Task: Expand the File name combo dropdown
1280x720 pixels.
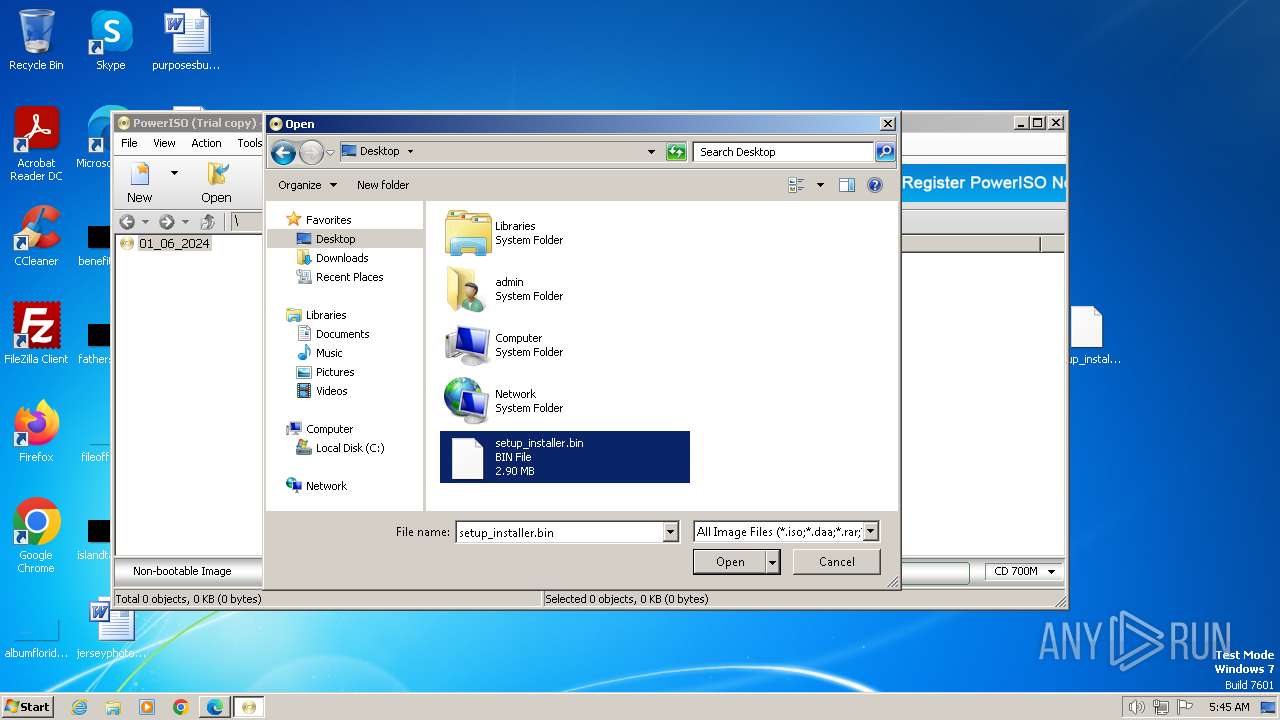Action: (671, 532)
